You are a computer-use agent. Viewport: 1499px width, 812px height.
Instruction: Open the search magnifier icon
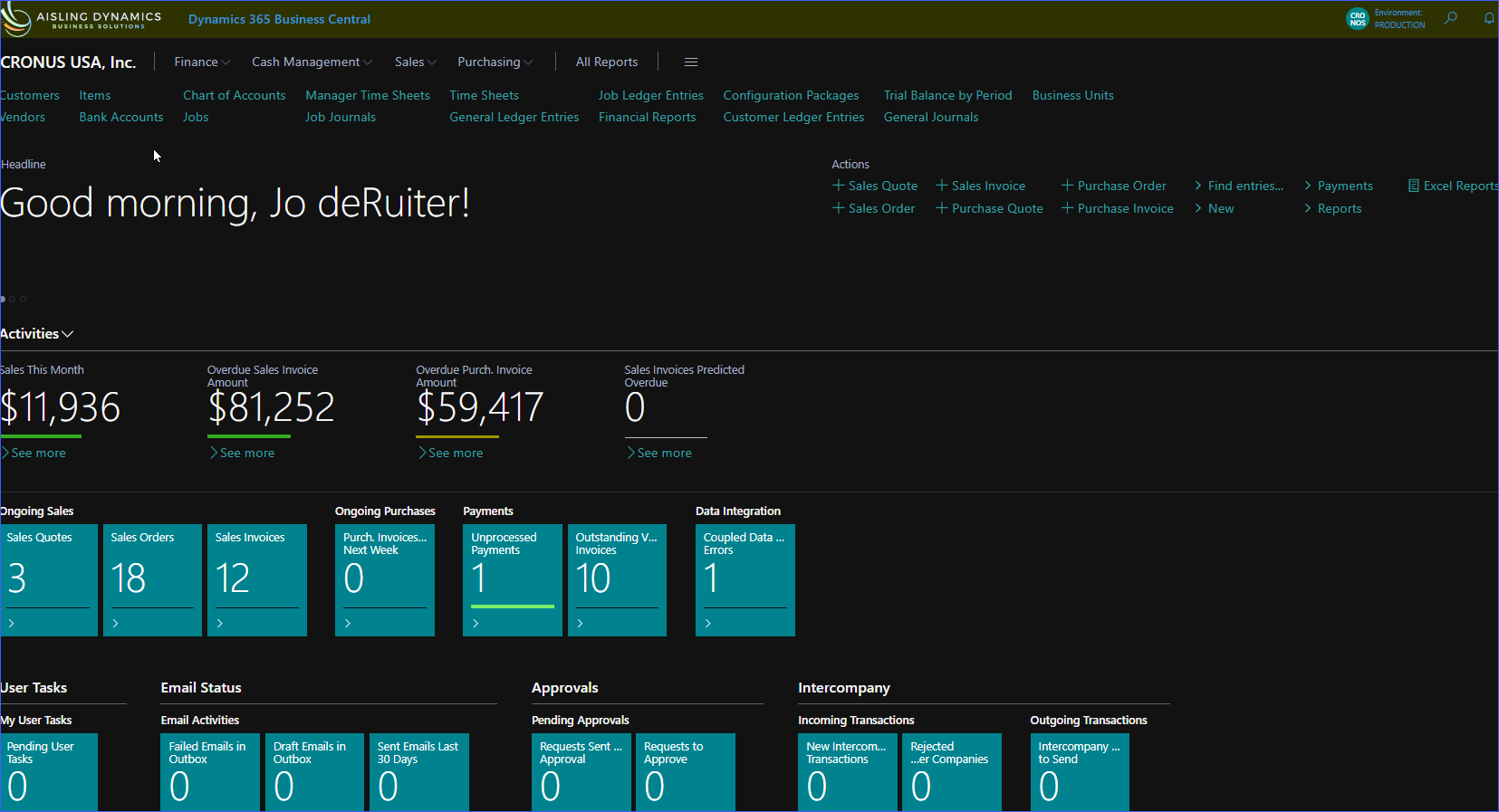point(1450,18)
